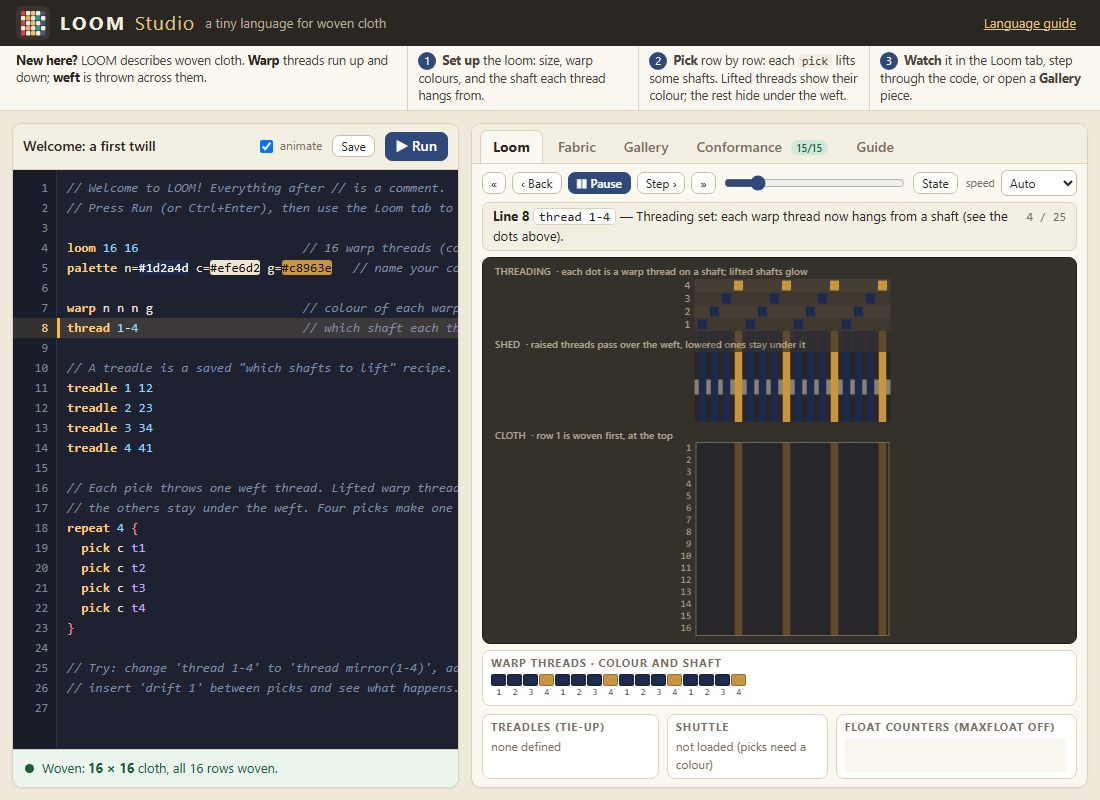Click the State button
Screen dimensions: 1100x800
tap(935, 184)
